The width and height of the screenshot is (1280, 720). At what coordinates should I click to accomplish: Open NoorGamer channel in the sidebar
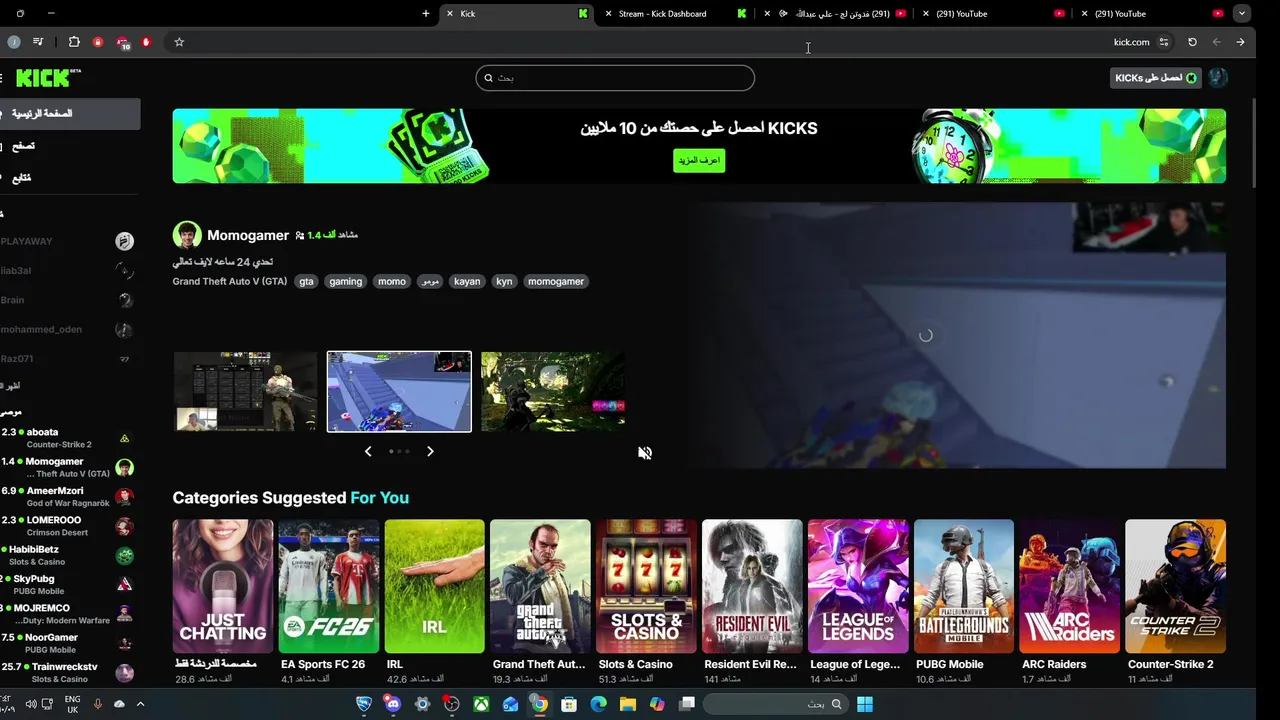coord(68,643)
